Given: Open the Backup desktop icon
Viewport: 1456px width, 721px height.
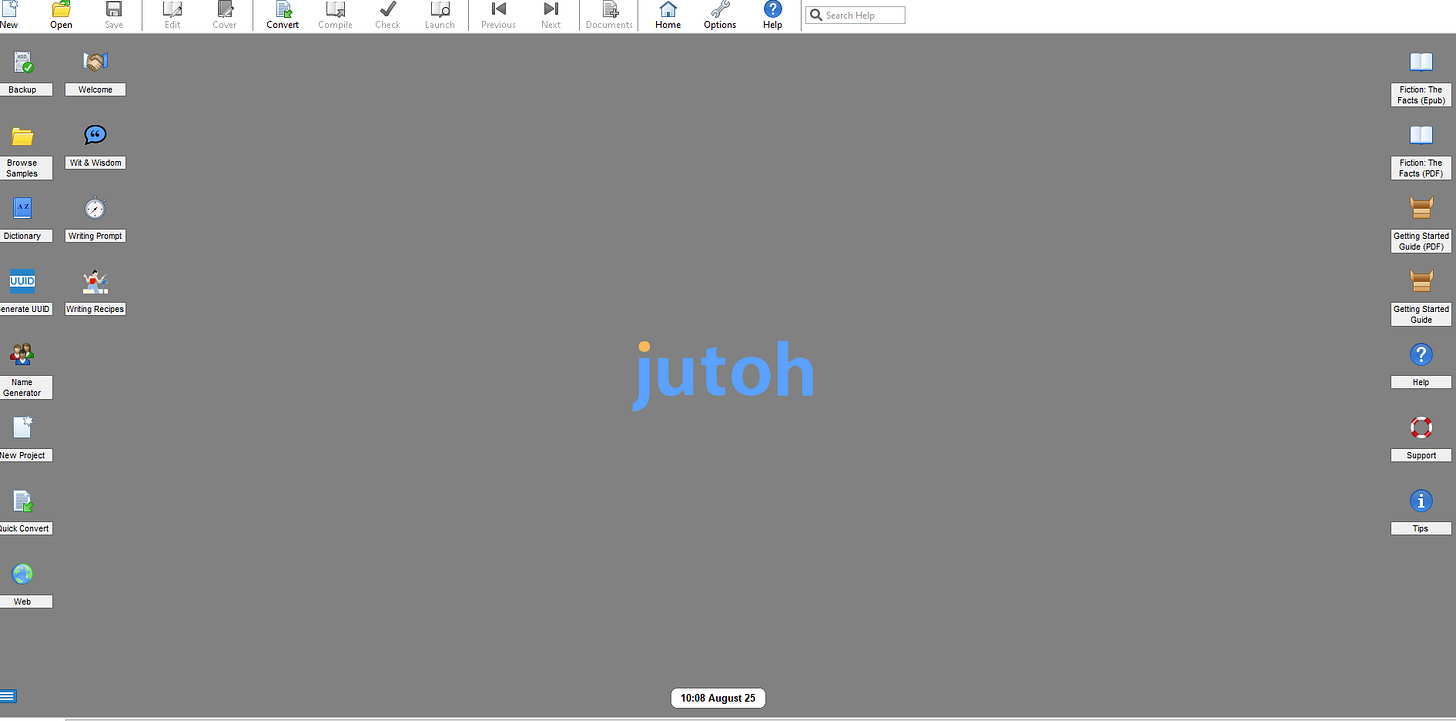Looking at the screenshot, I should pyautogui.click(x=22, y=63).
